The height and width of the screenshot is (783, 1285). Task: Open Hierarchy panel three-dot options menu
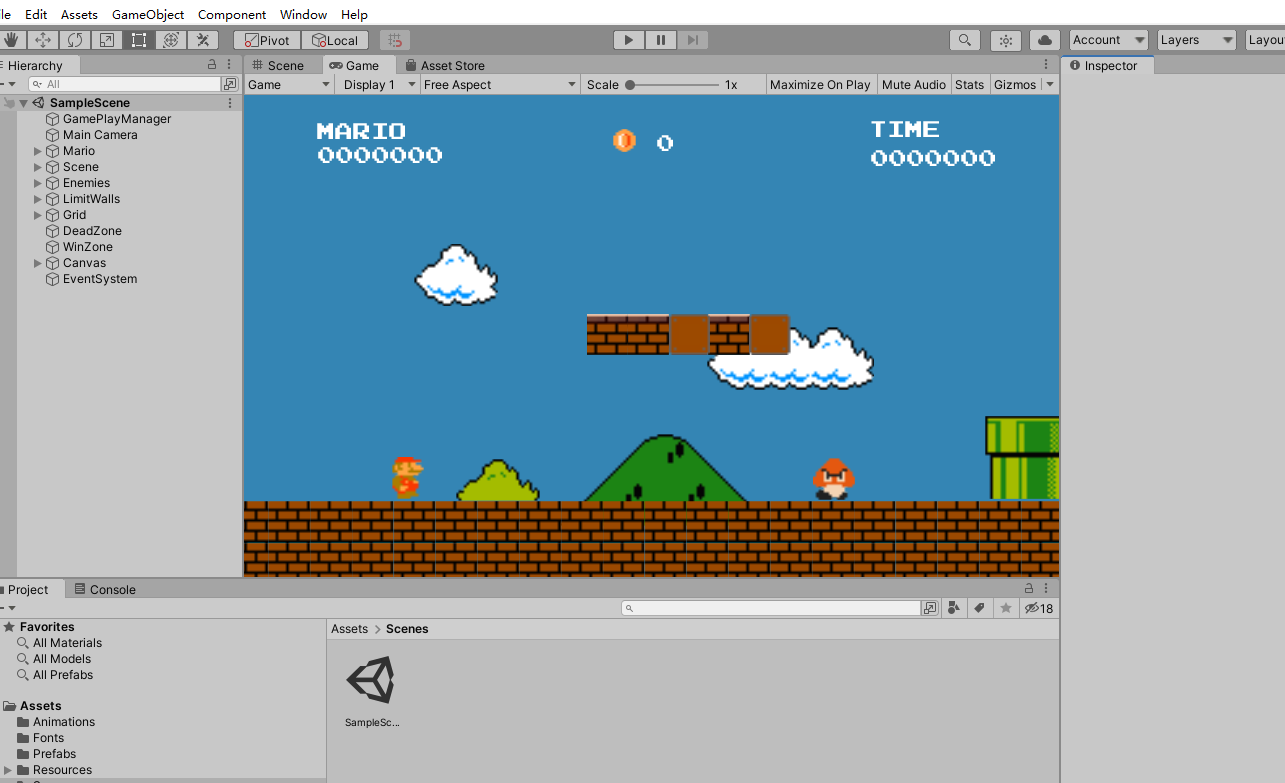pyautogui.click(x=229, y=65)
